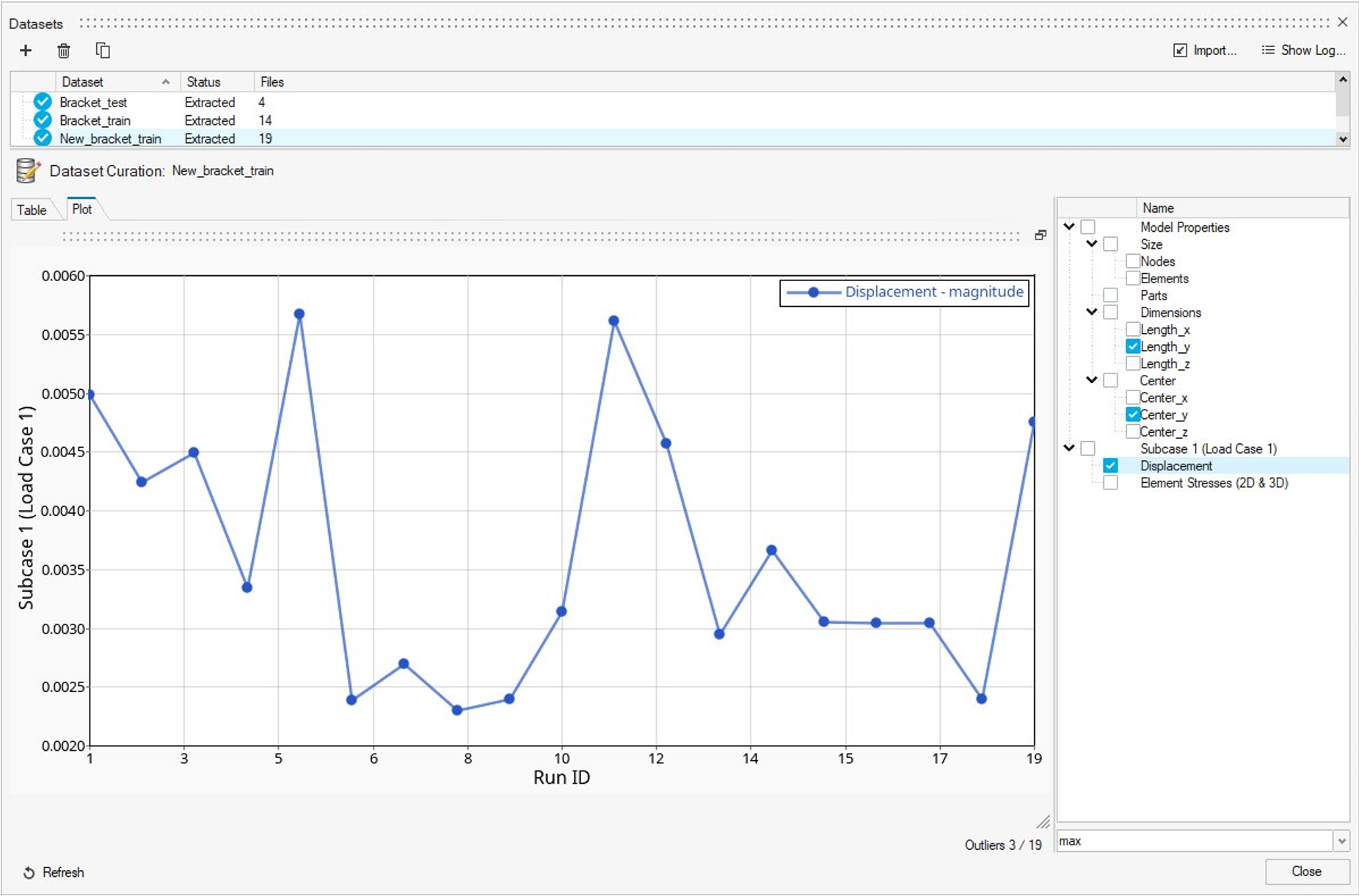This screenshot has width=1359, height=896.
Task: Click the trash icon to delete dataset
Action: tap(64, 51)
